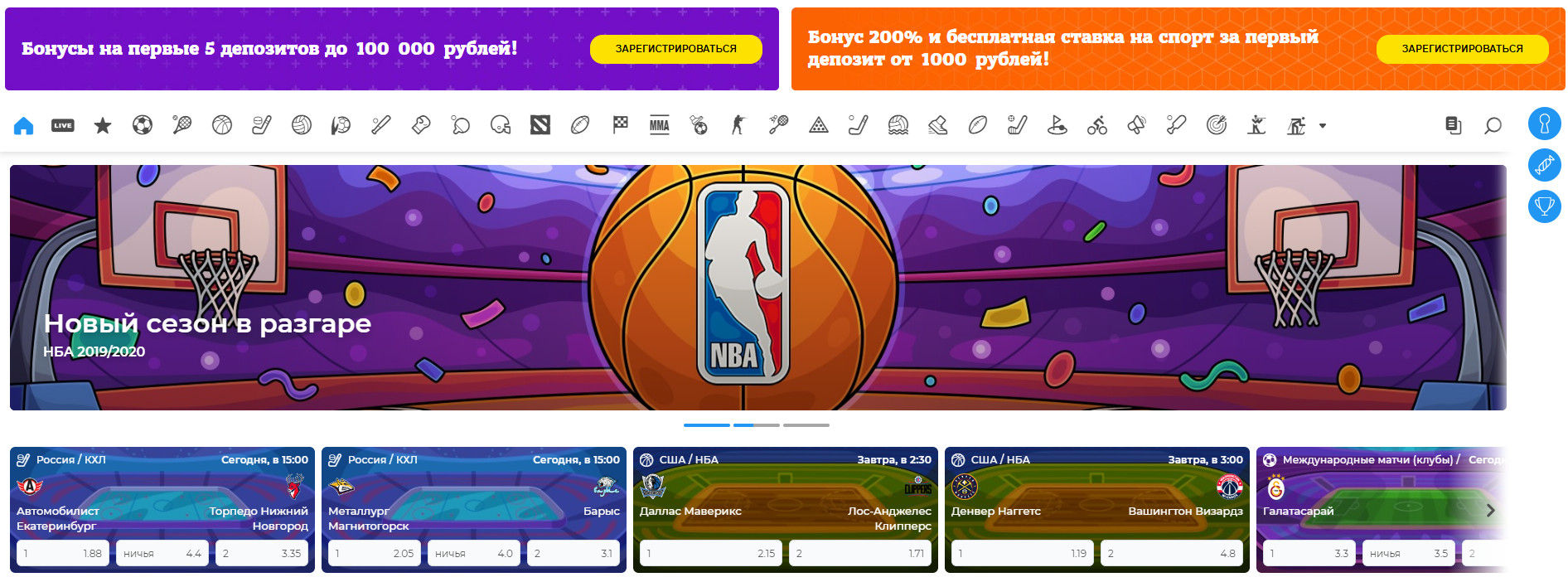Screen dimensions: 1568x582
Task: Bet on Барыс win at 3.1
Action: (x=573, y=553)
